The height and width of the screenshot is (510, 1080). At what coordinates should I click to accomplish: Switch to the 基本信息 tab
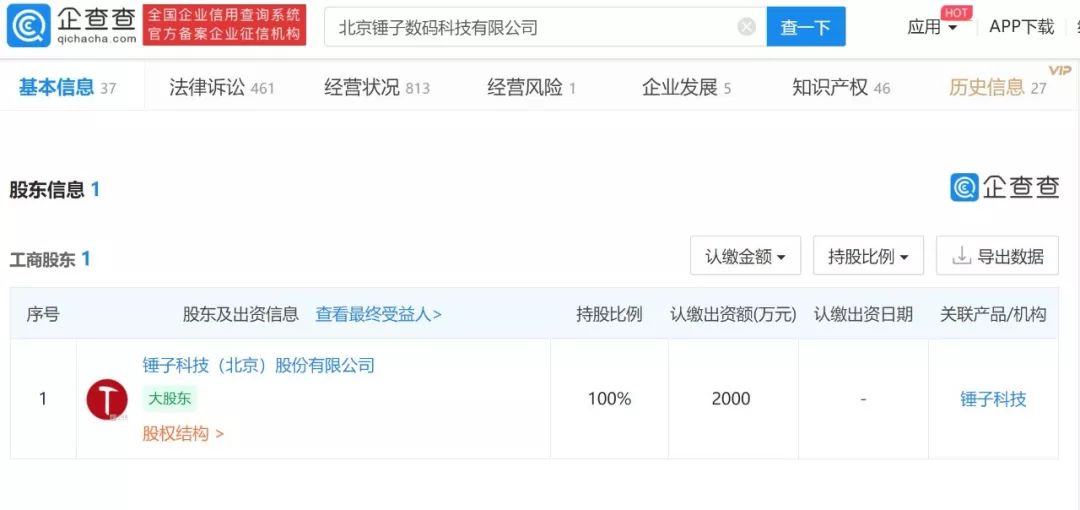[x=68, y=88]
